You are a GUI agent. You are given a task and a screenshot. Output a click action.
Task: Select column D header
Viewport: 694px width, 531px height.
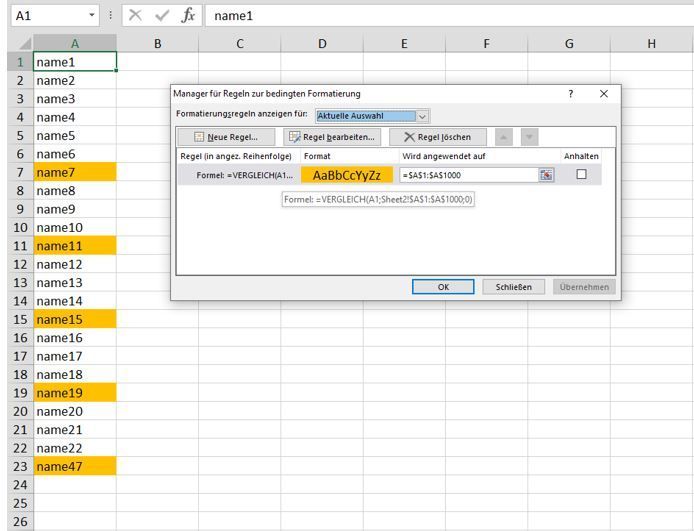click(322, 43)
